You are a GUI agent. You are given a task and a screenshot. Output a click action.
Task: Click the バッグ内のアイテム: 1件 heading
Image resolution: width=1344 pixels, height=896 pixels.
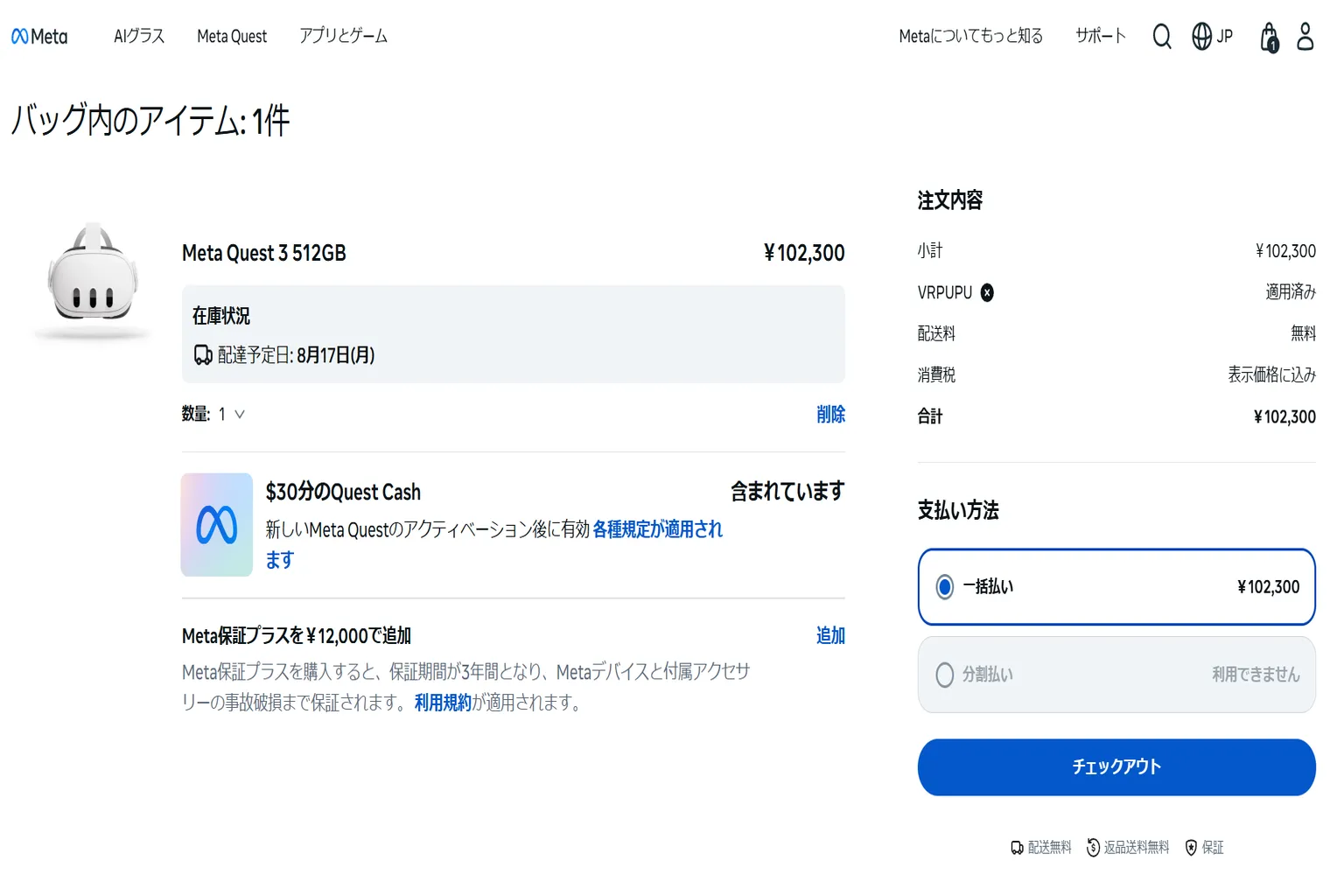point(150,120)
